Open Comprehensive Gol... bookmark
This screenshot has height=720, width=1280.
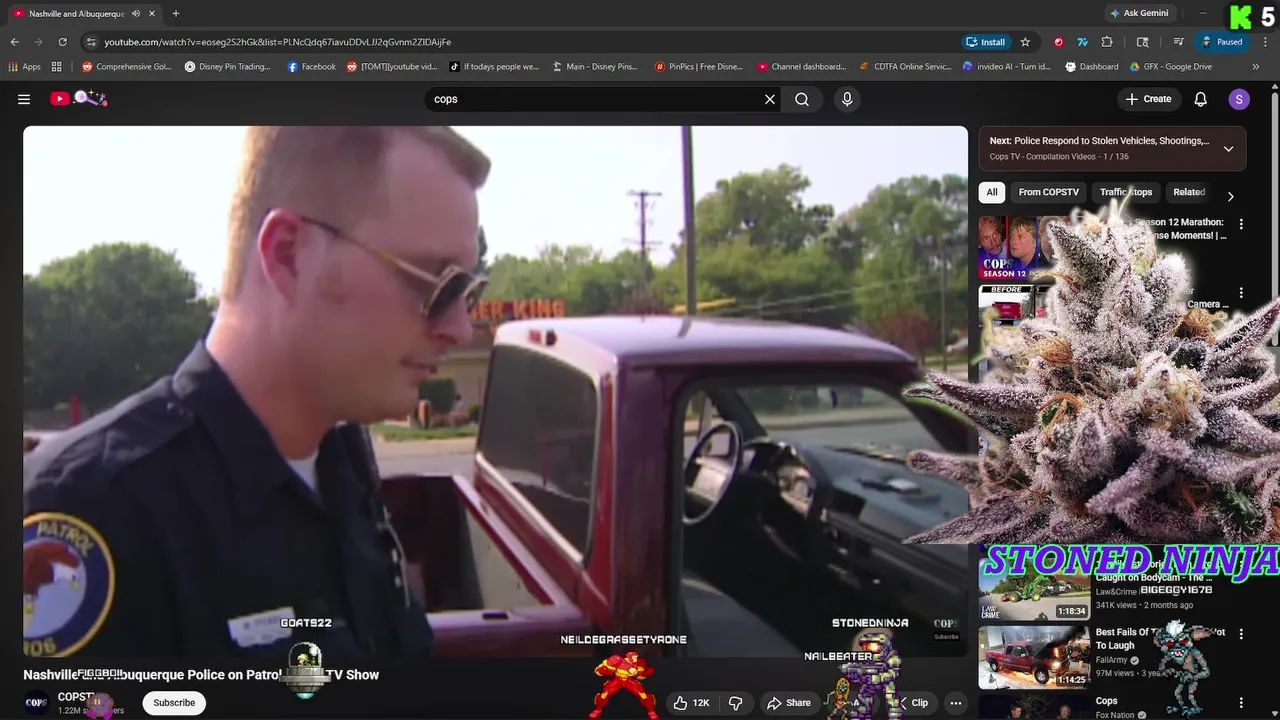126,67
